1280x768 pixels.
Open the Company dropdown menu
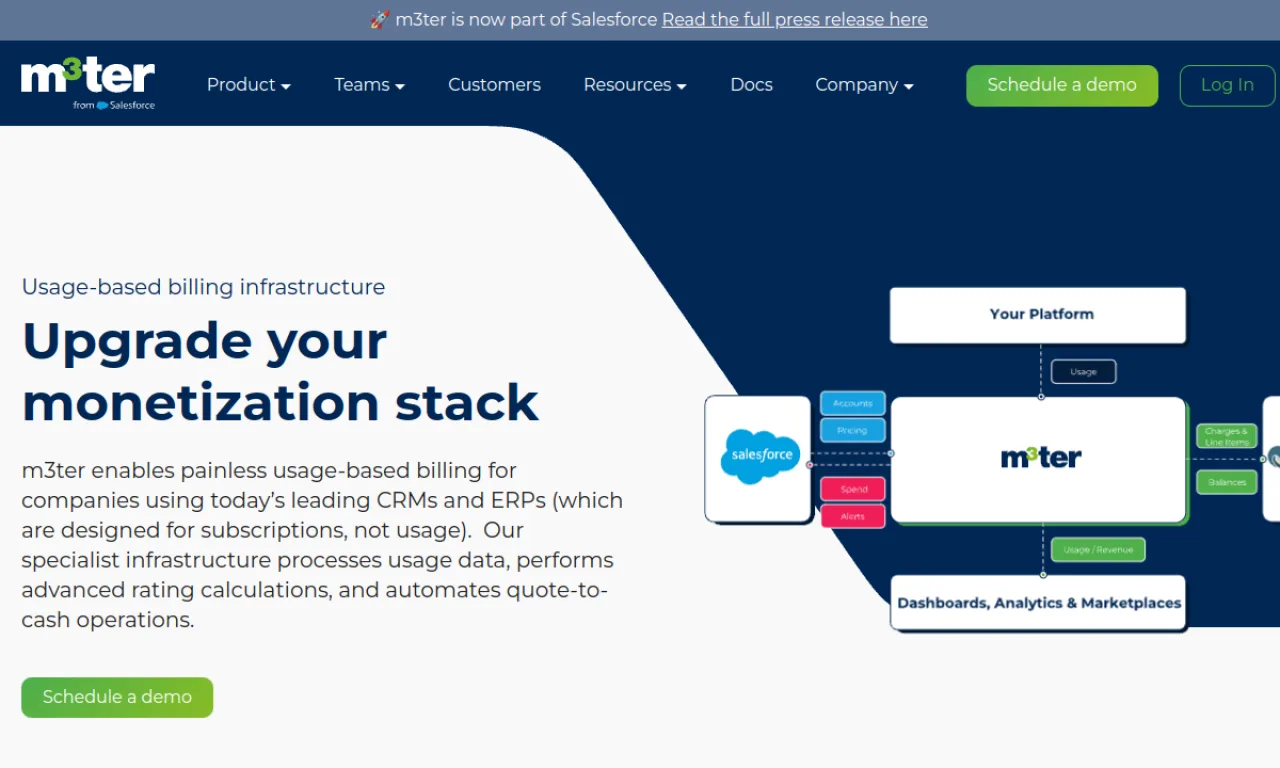pyautogui.click(x=864, y=85)
